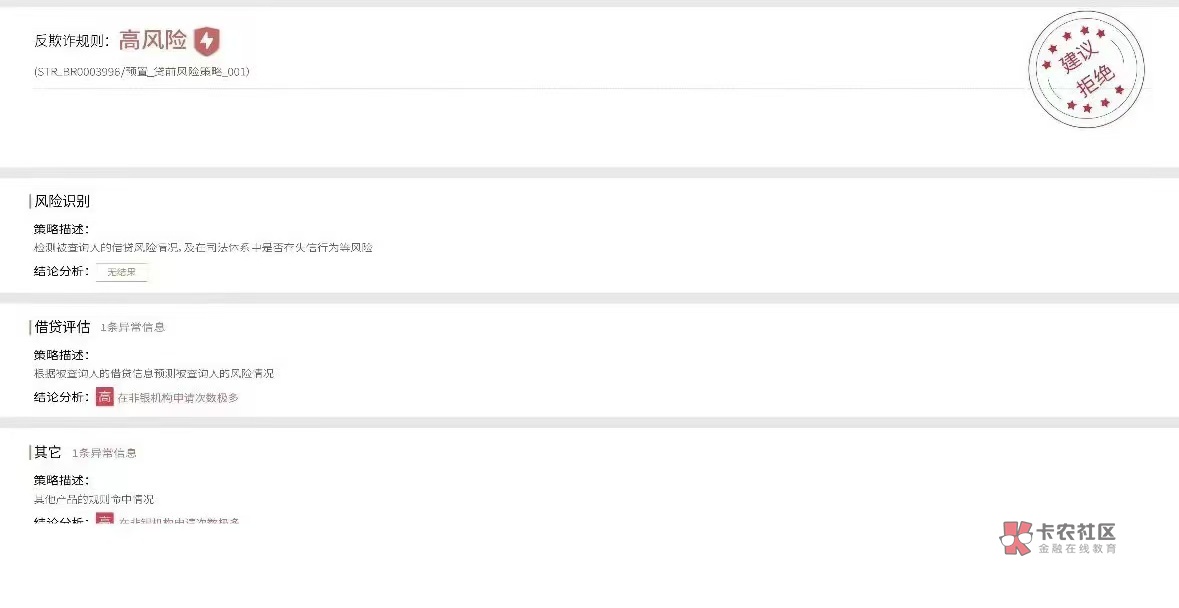Viewport: 1179px width, 608px height.
Task: Click the red 高 badge under 借贷评估
Action: point(105,397)
